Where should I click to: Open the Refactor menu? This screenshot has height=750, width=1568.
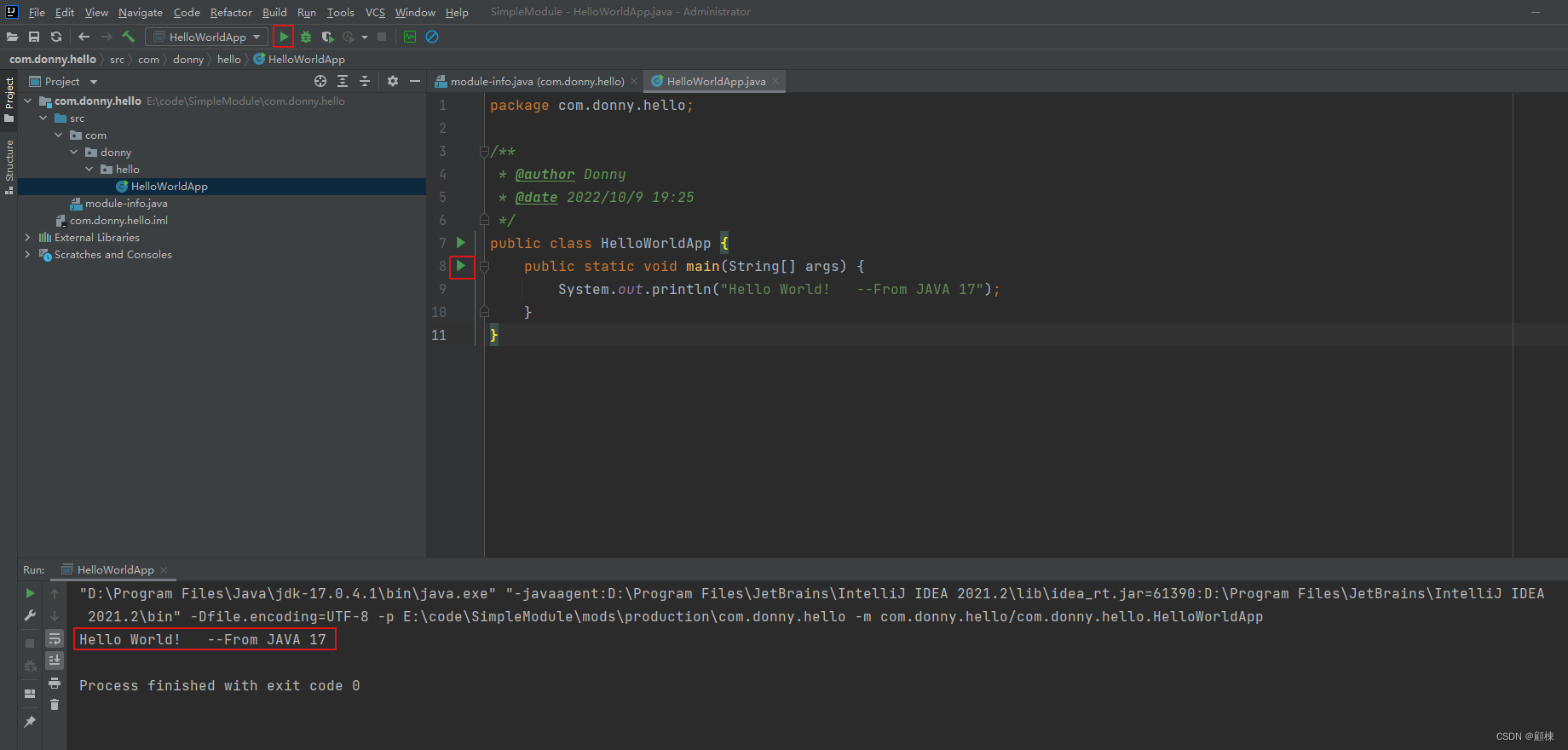[231, 12]
